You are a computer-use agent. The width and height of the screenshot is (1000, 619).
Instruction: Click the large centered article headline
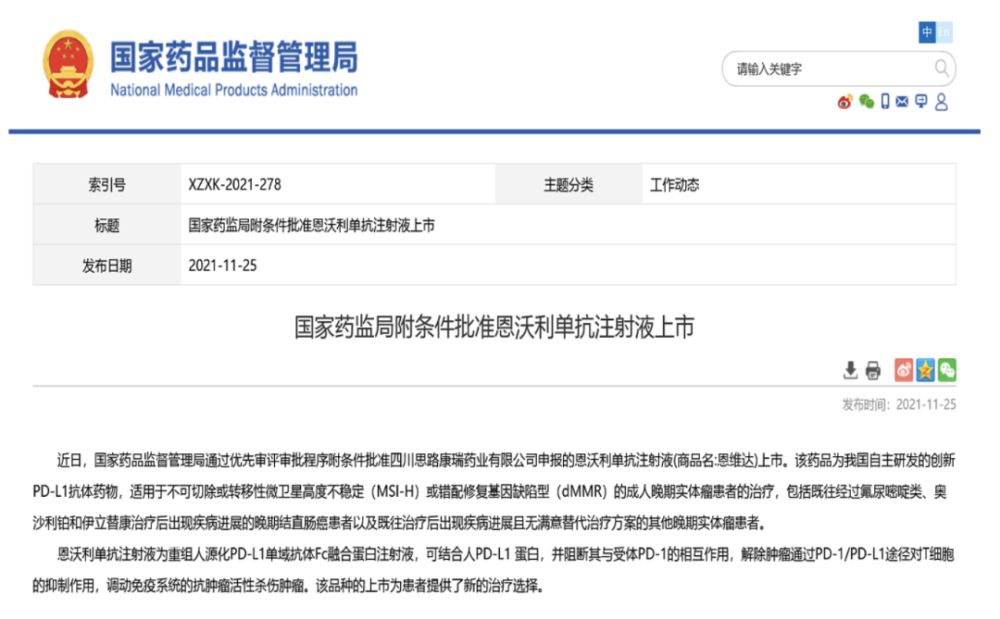(494, 327)
